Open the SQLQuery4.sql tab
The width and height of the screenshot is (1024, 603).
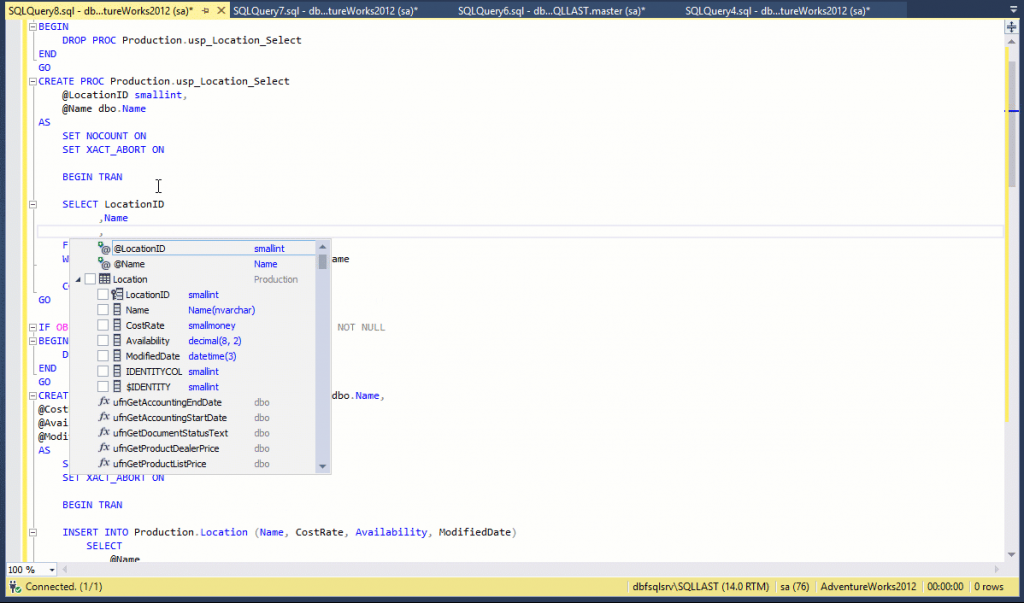777,10
